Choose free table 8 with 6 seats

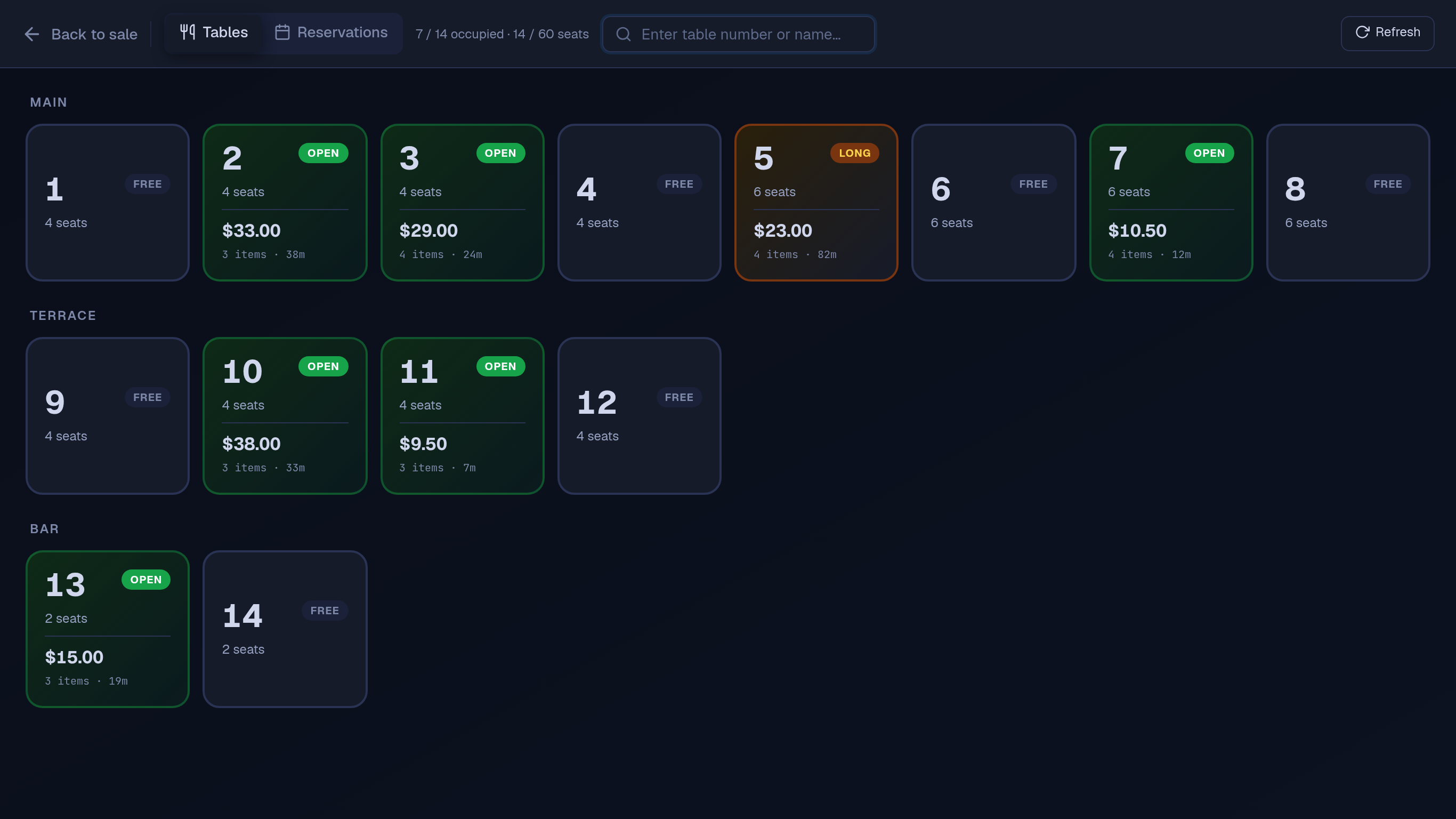coord(1348,203)
